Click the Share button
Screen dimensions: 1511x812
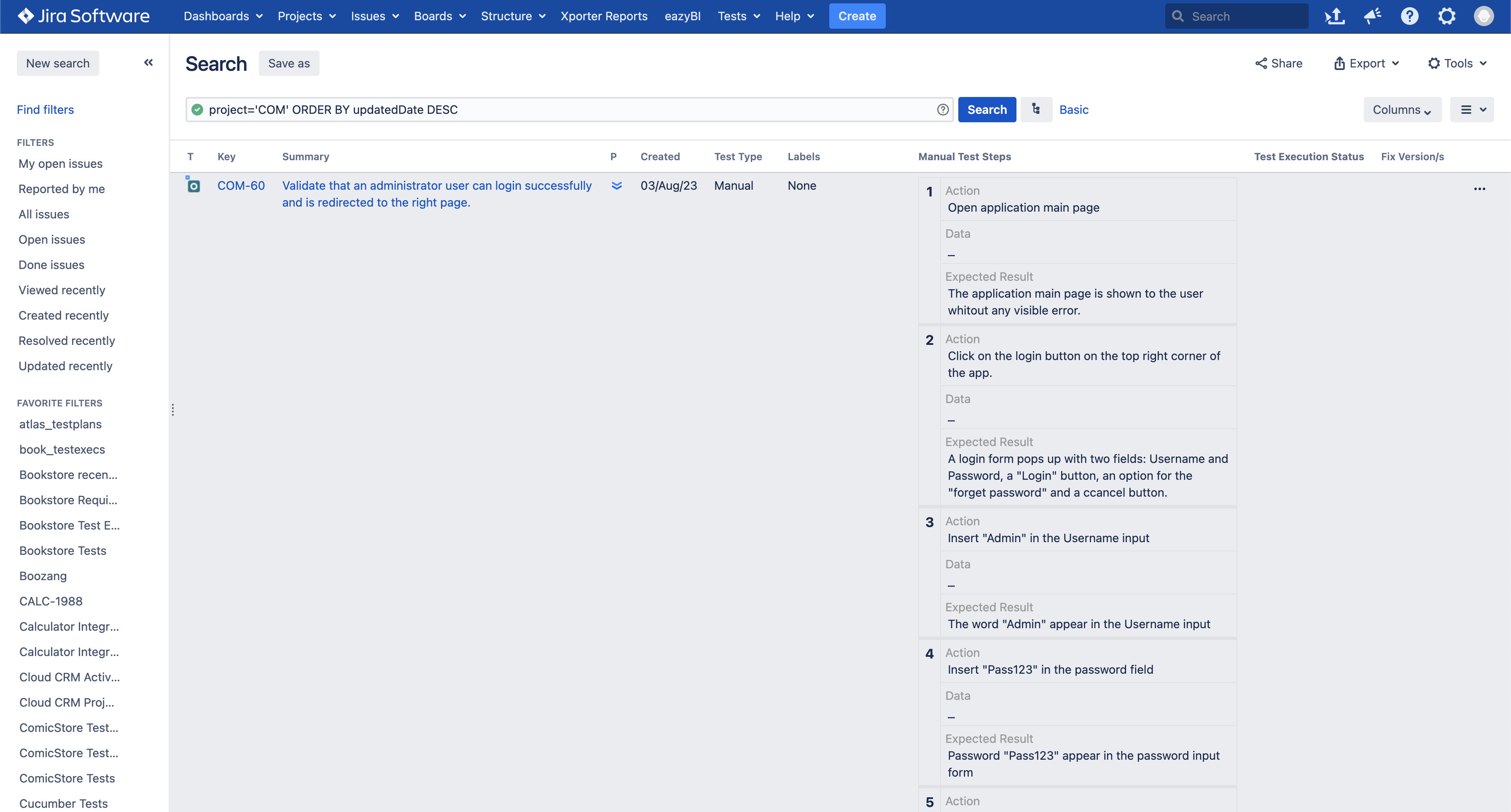click(1279, 63)
